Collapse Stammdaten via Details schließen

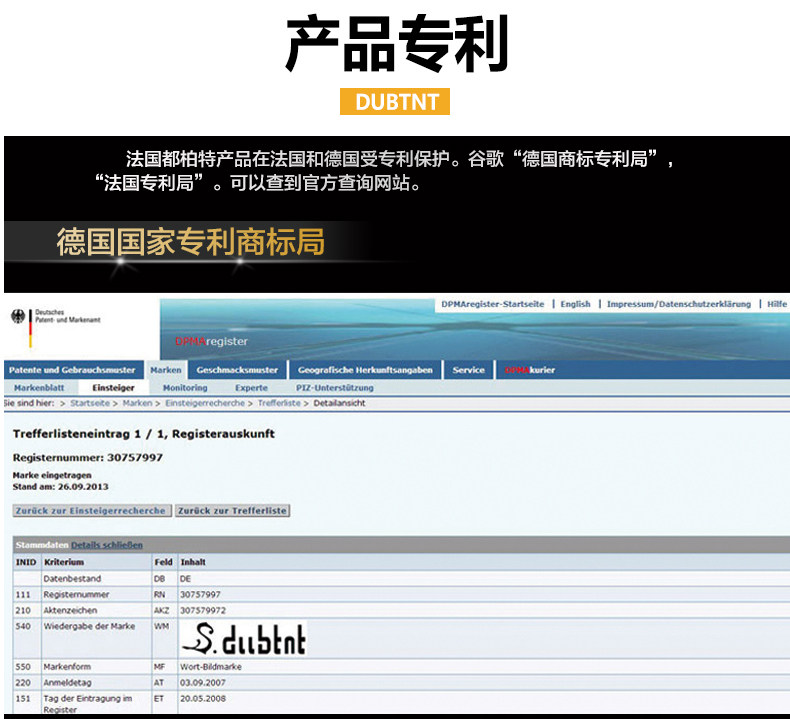pos(107,545)
